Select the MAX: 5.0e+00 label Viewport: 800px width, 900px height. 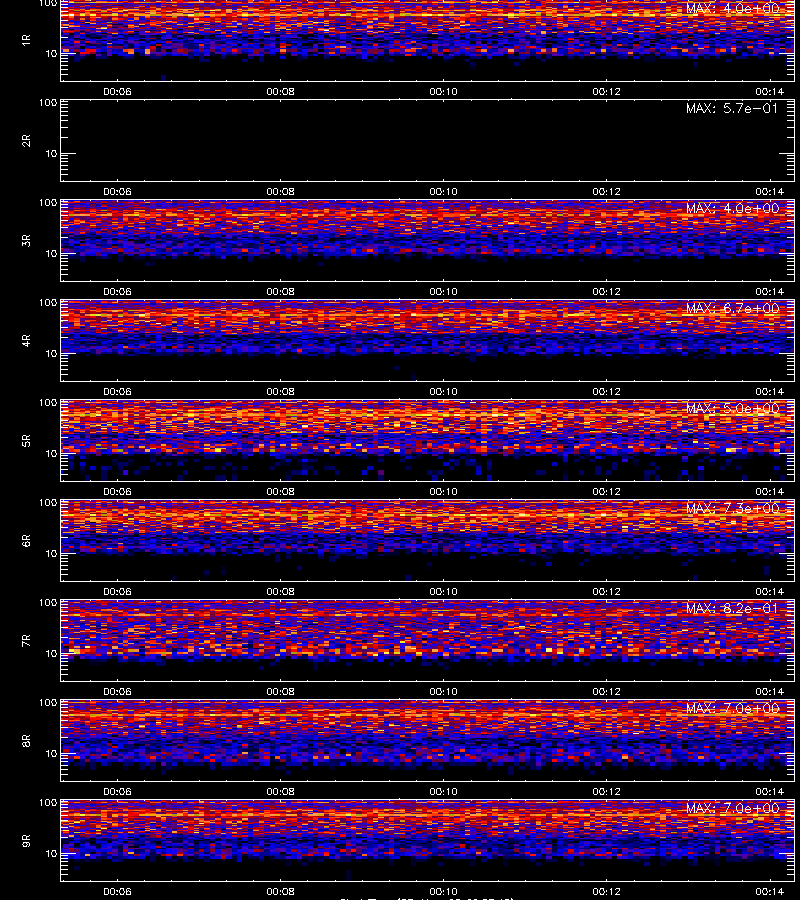point(732,408)
